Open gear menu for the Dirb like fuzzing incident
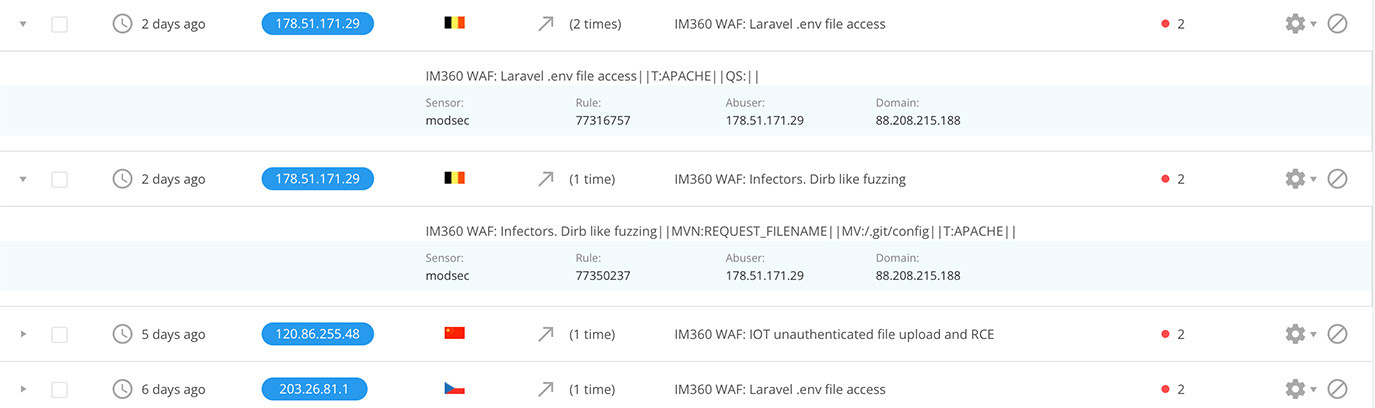1375x408 pixels. 1295,179
